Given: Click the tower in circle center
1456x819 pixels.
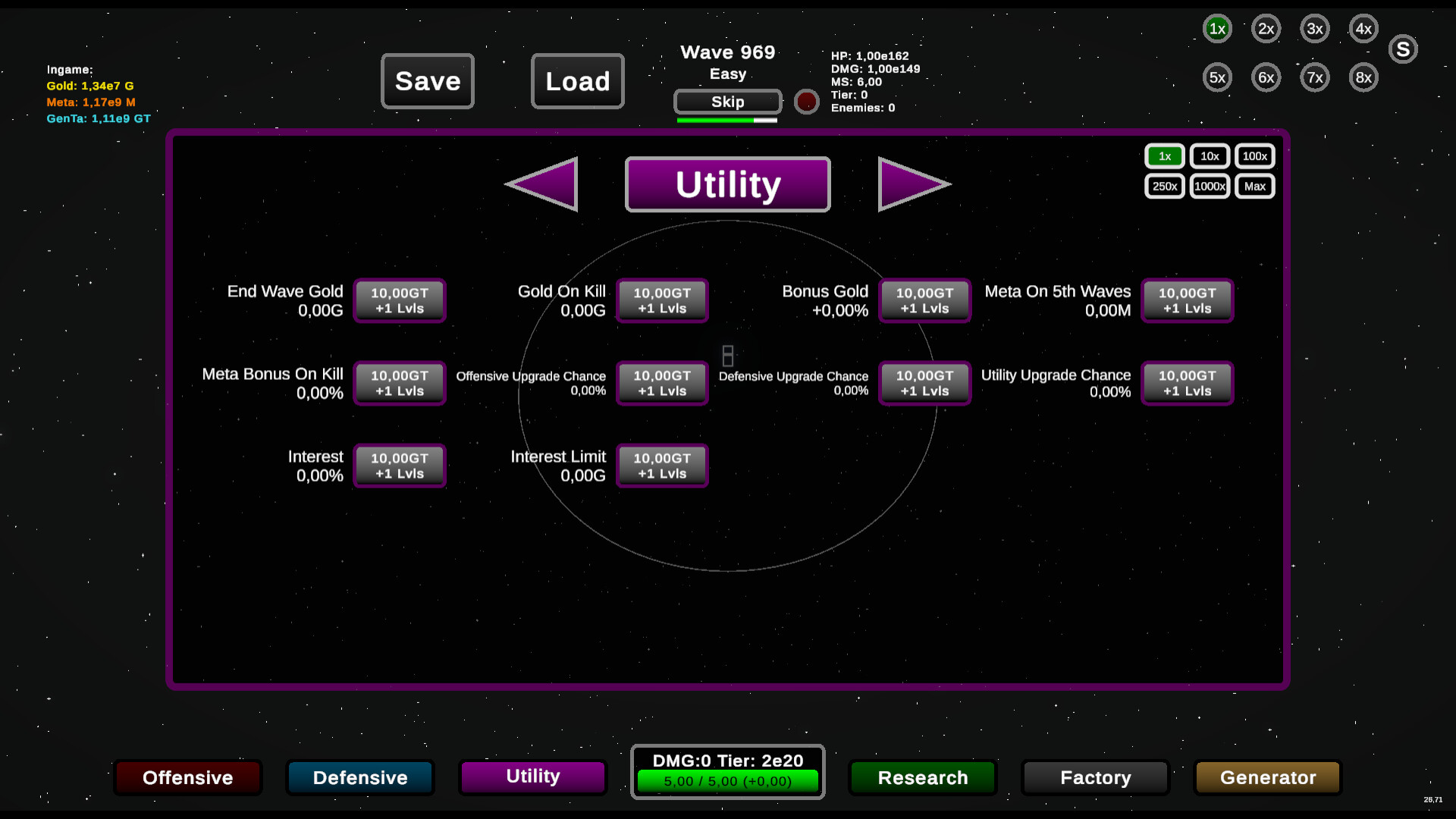Looking at the screenshot, I should coord(728,356).
